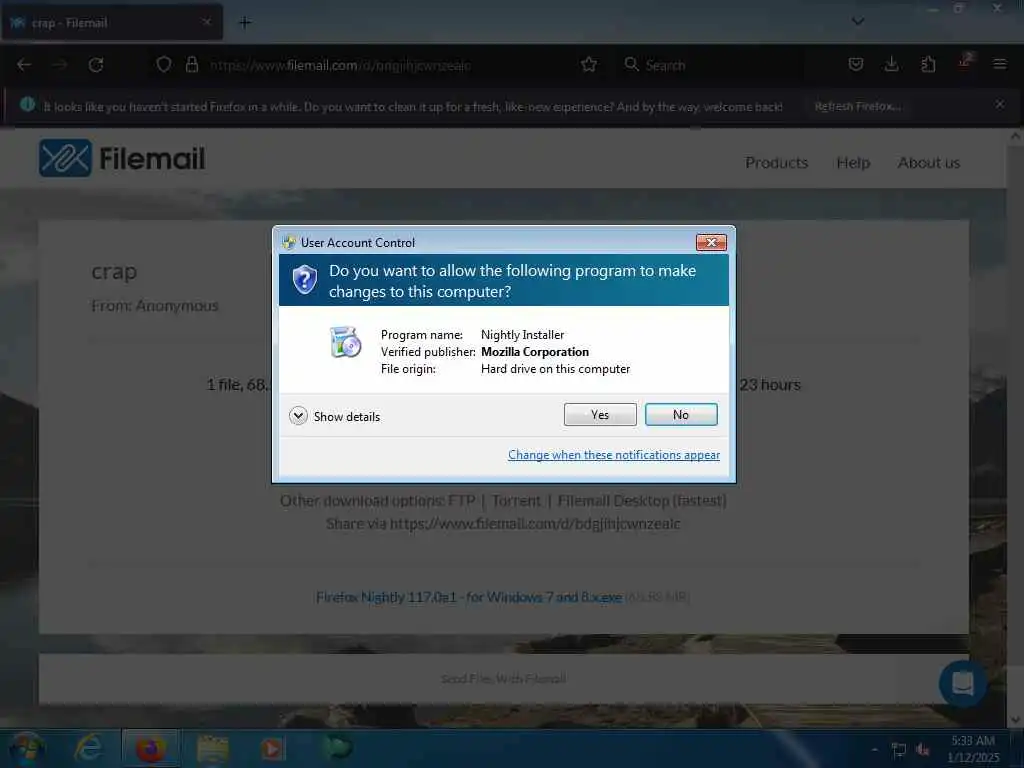
Task: Open Windows Explorer folder from taskbar
Action: (212, 748)
